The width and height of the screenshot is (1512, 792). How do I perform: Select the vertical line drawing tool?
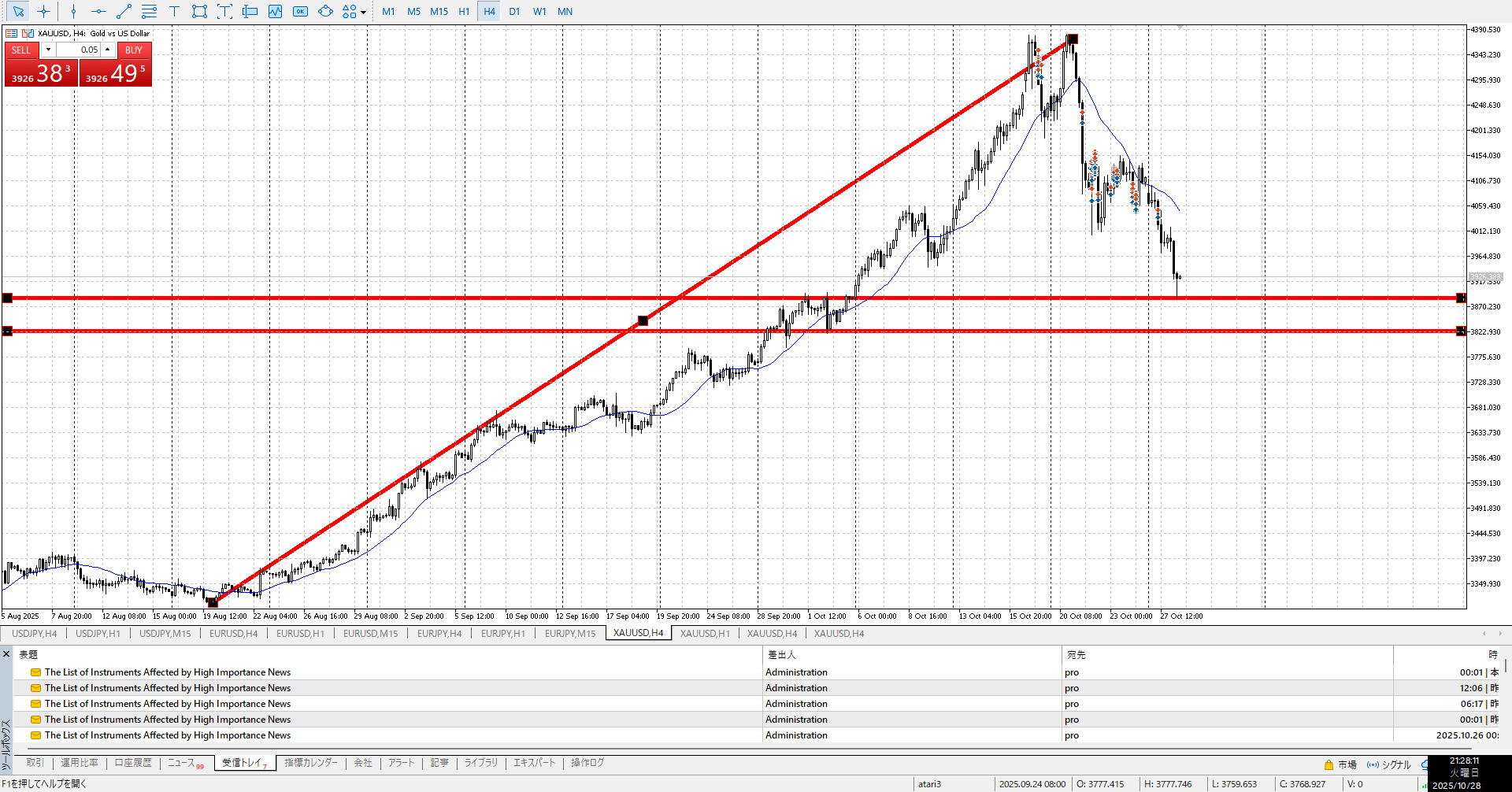(73, 12)
